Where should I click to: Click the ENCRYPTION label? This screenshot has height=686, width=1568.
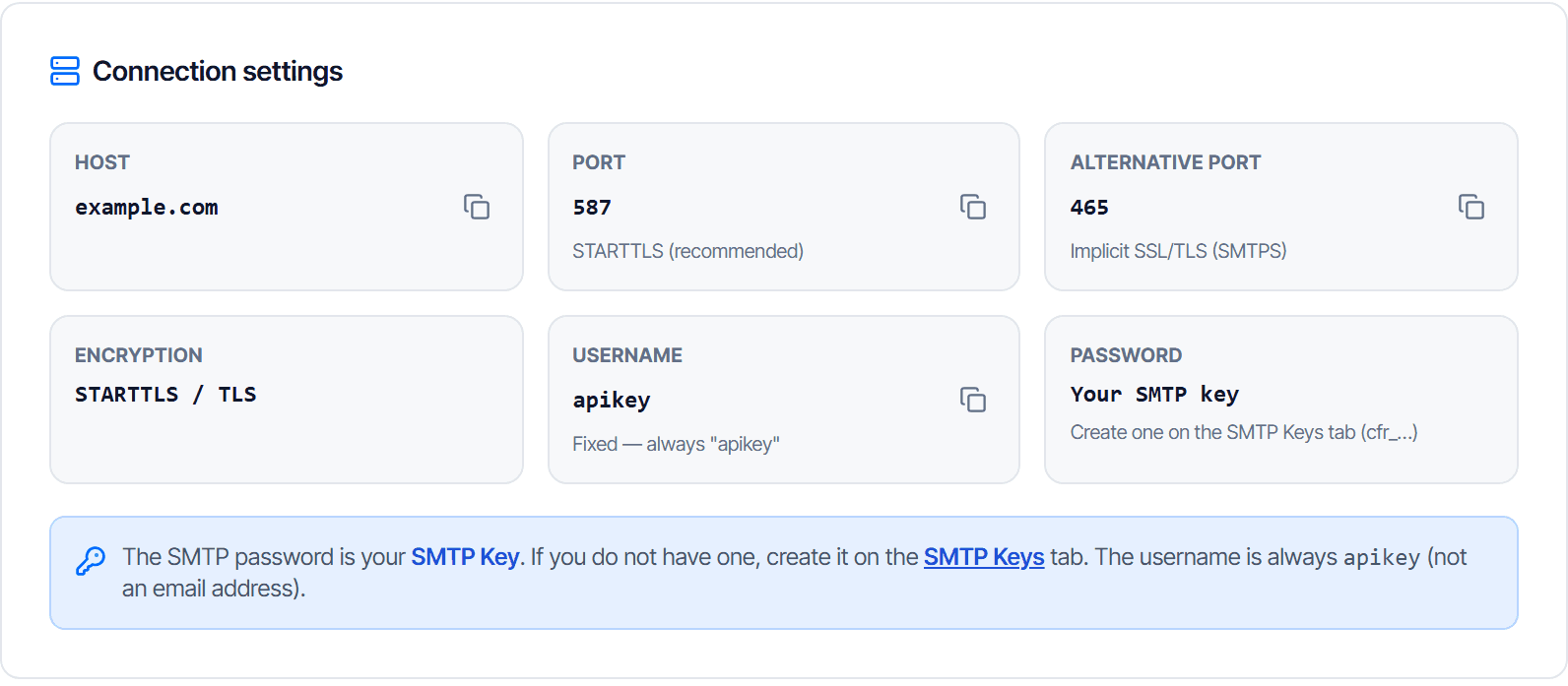point(139,355)
